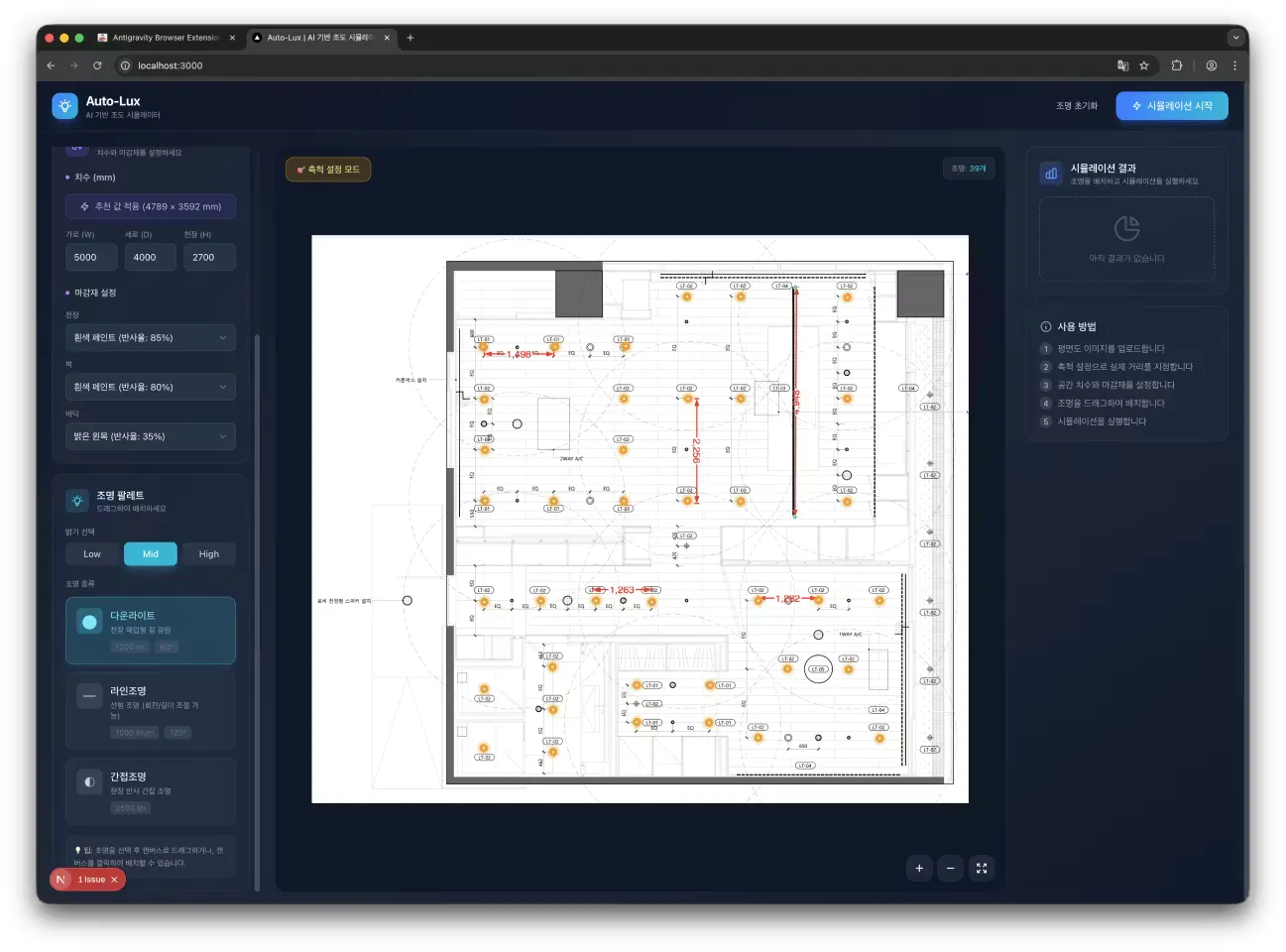This screenshot has width=1286, height=952.
Task: Expand the browser tab search chevron
Action: tap(1235, 38)
